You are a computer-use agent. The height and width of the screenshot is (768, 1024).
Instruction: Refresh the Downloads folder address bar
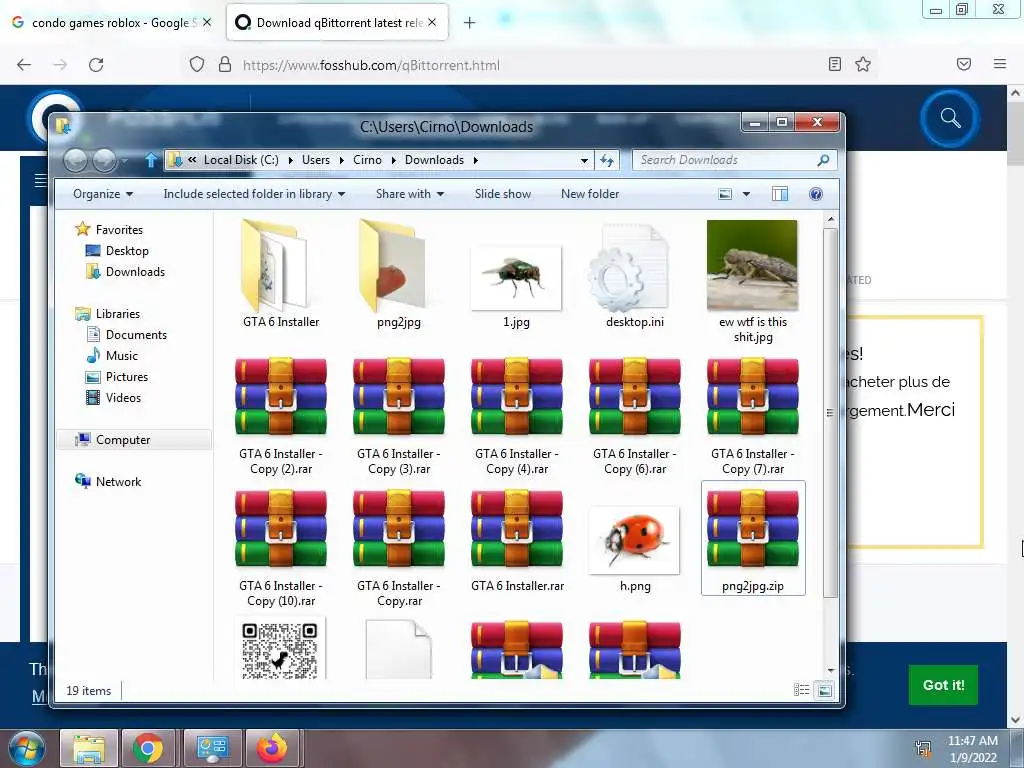point(607,160)
